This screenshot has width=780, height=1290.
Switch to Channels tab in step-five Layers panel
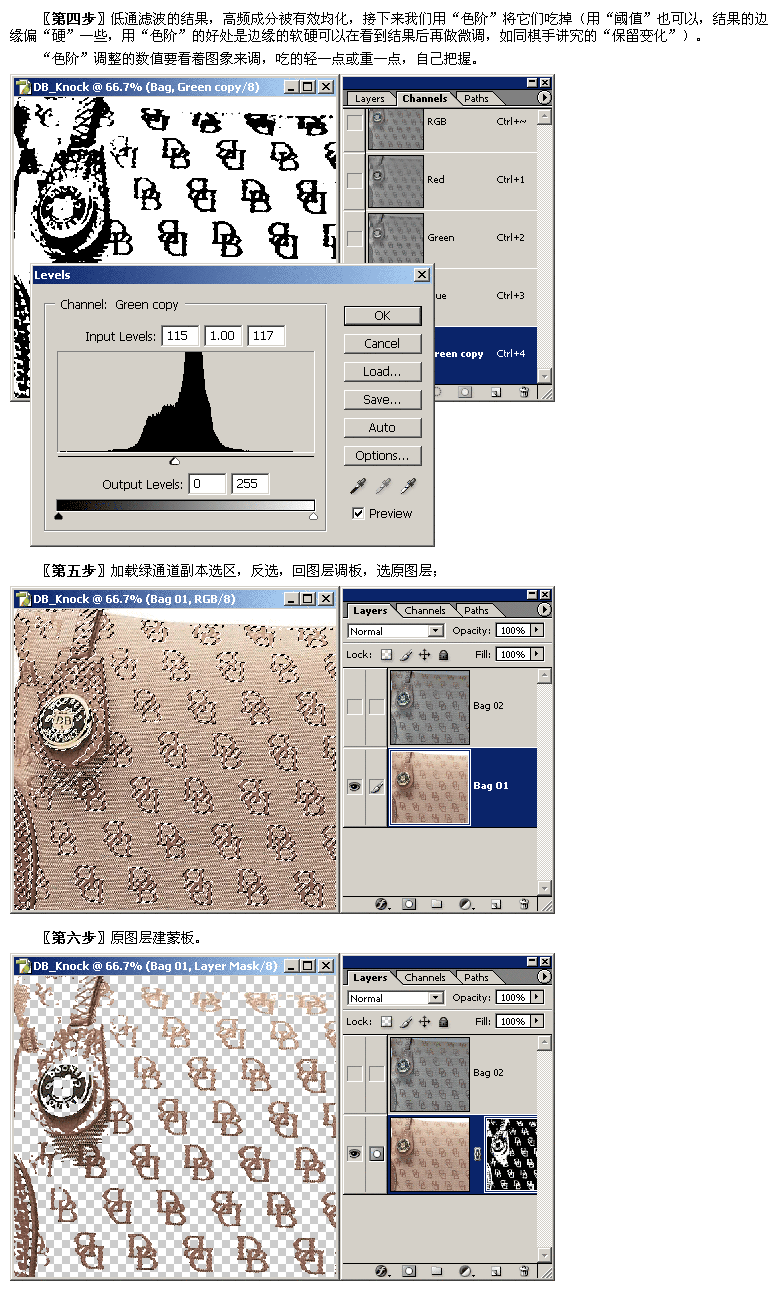425,611
